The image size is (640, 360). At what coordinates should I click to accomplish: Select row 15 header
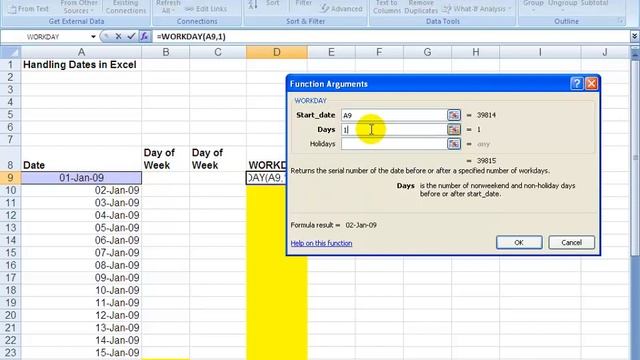(x=10, y=253)
